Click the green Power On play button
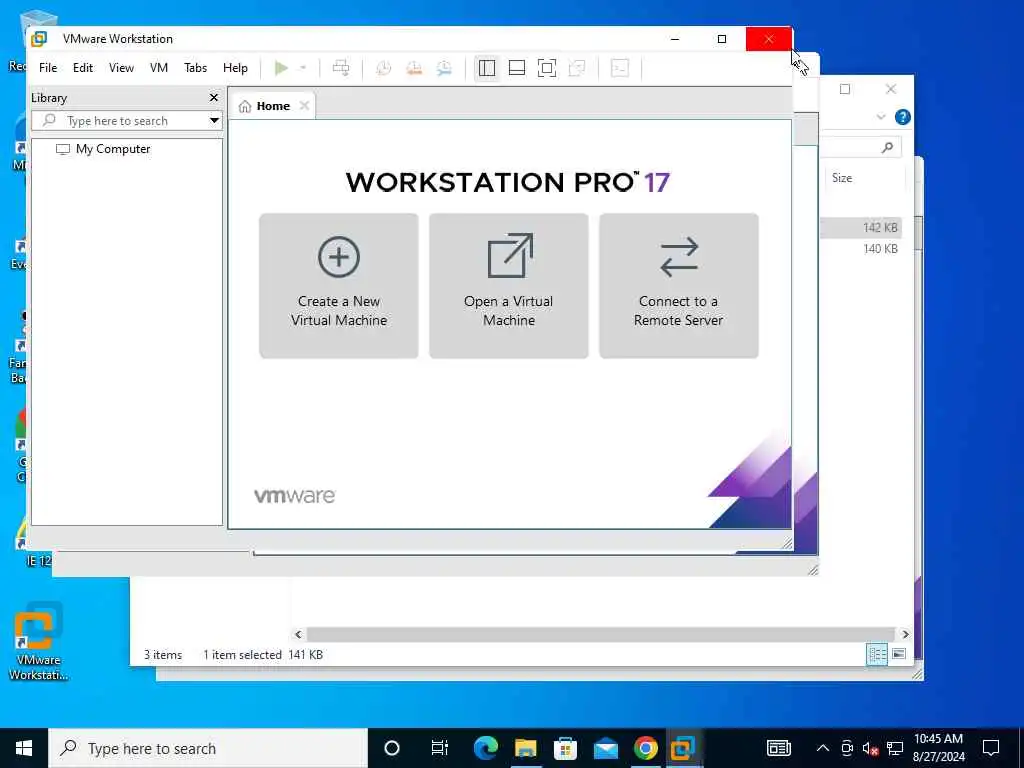Screen dimensions: 1024x768 tap(281, 68)
